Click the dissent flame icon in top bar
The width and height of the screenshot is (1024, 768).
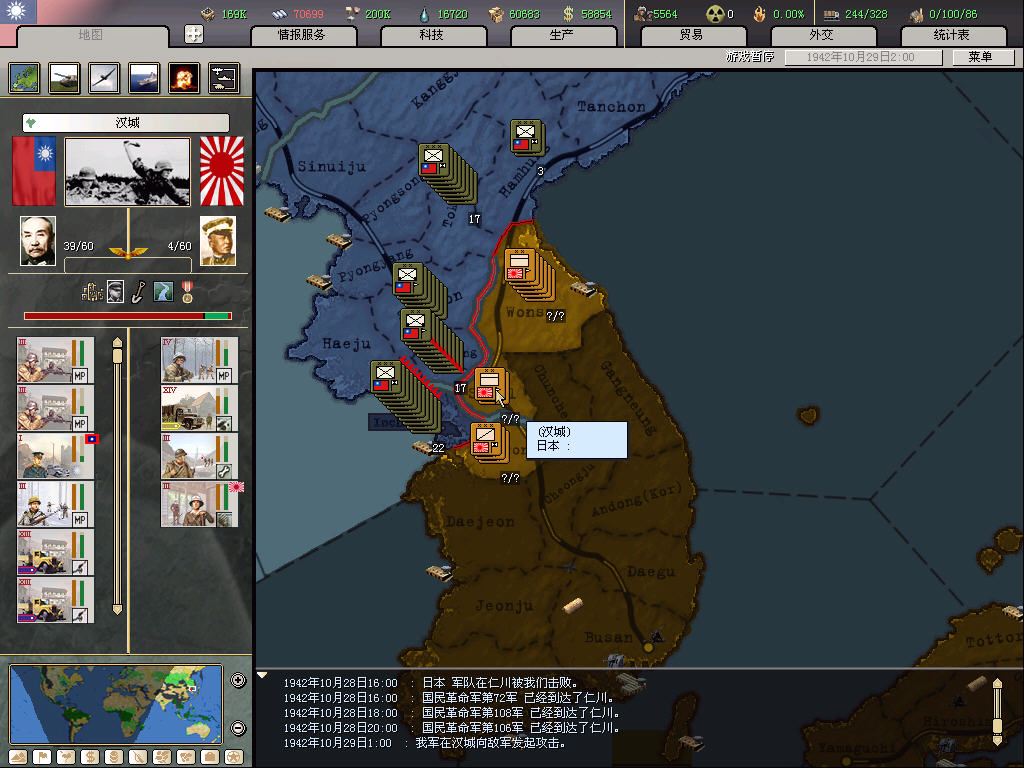click(760, 14)
